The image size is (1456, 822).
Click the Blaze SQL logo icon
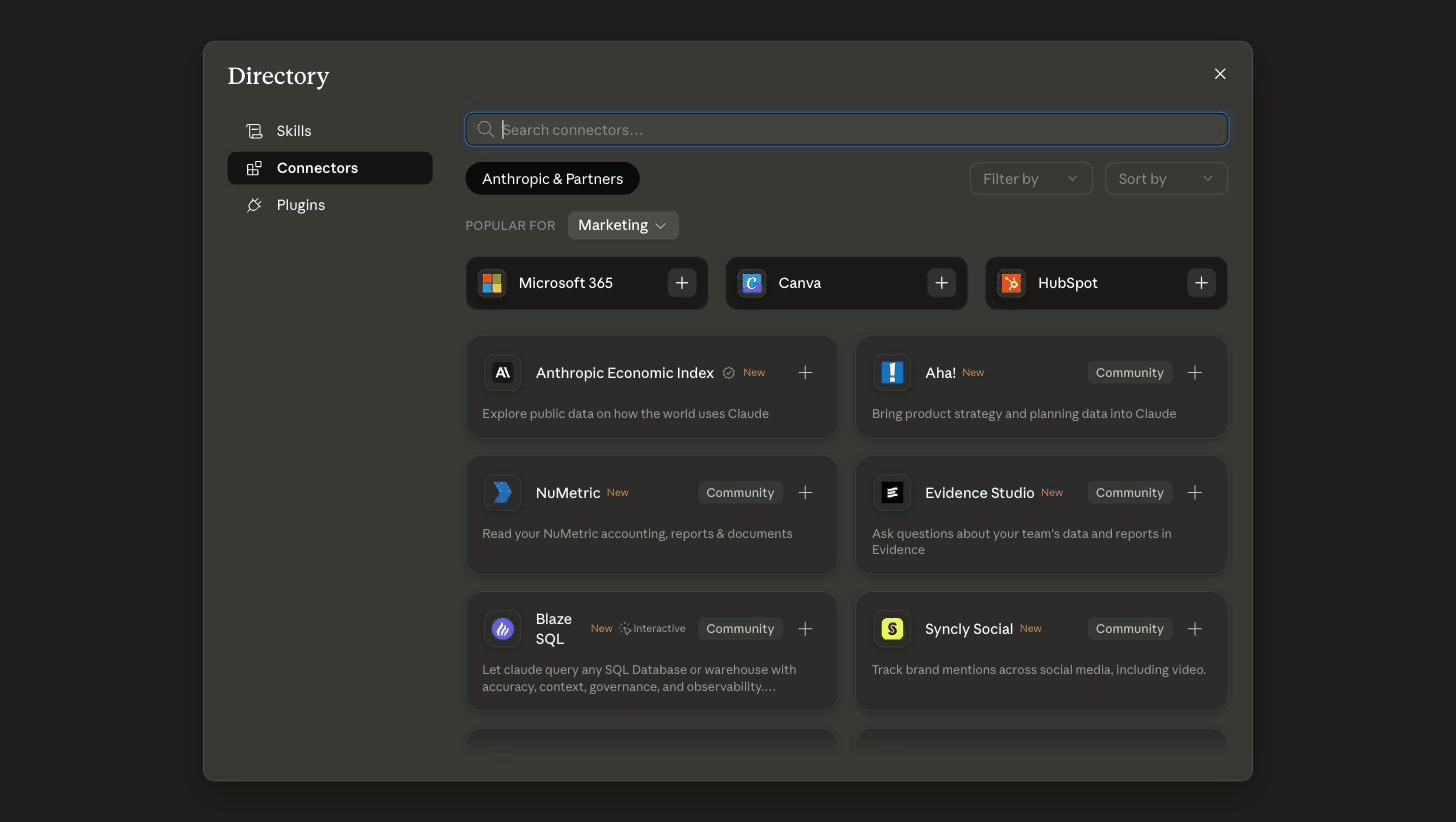(x=503, y=629)
